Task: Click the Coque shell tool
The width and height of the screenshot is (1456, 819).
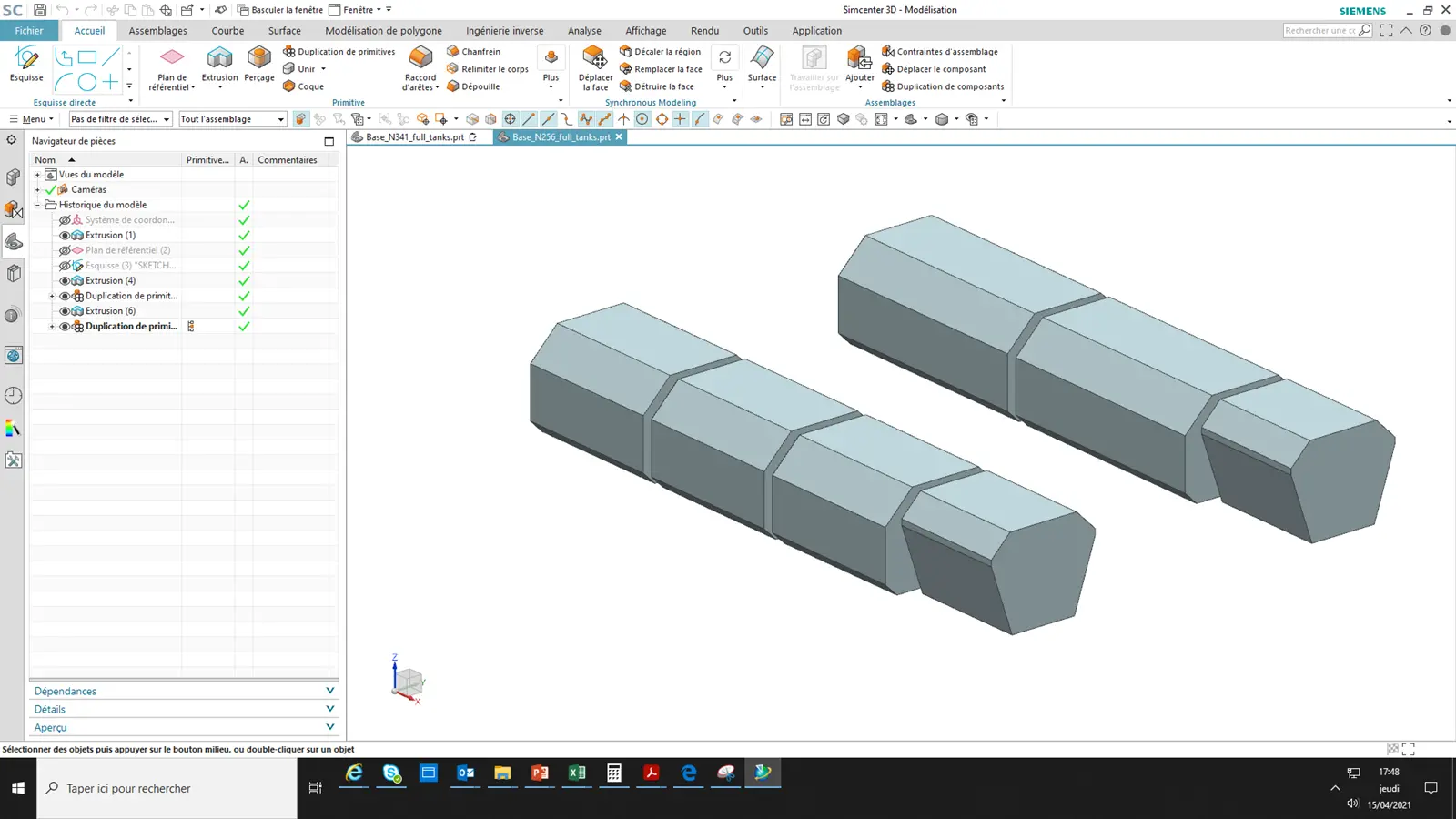Action: point(303,86)
